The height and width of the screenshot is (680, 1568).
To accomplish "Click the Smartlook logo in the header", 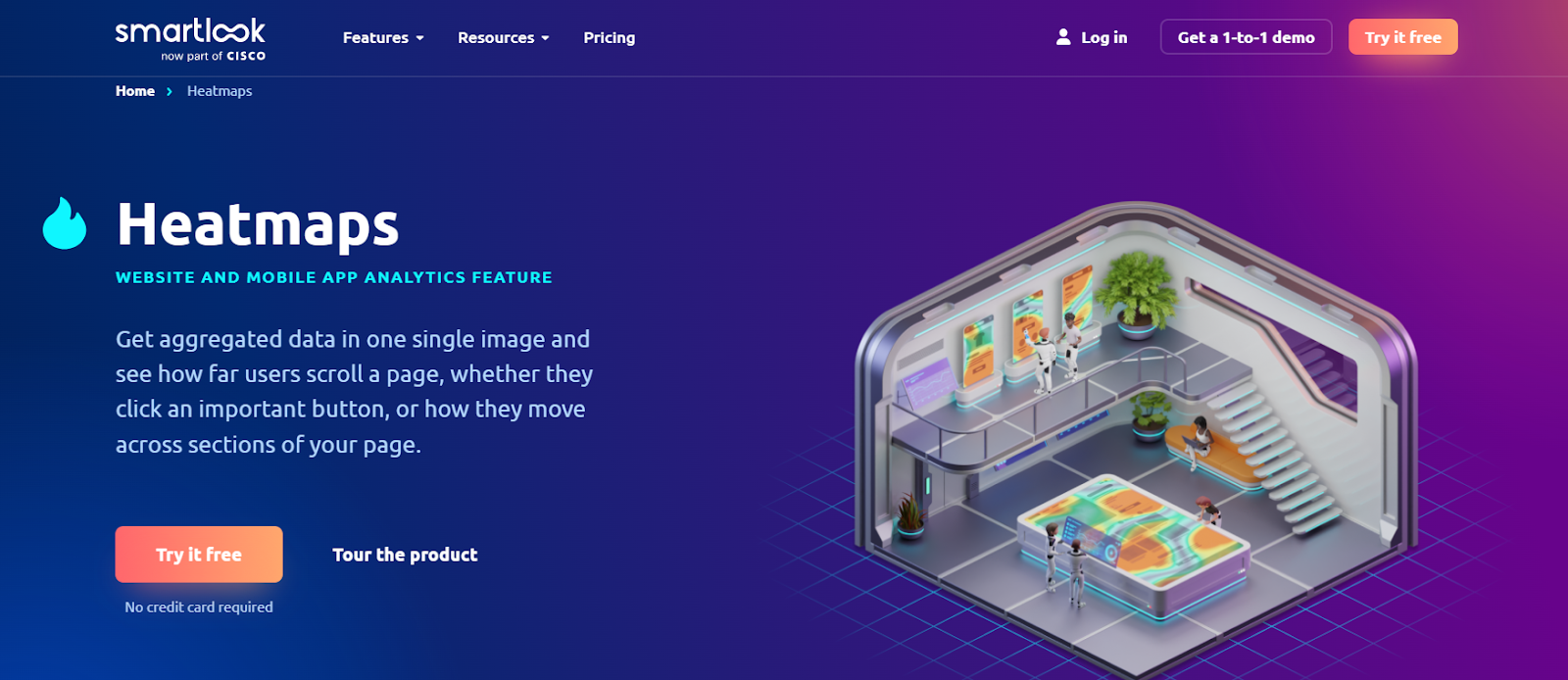I will coord(190,31).
